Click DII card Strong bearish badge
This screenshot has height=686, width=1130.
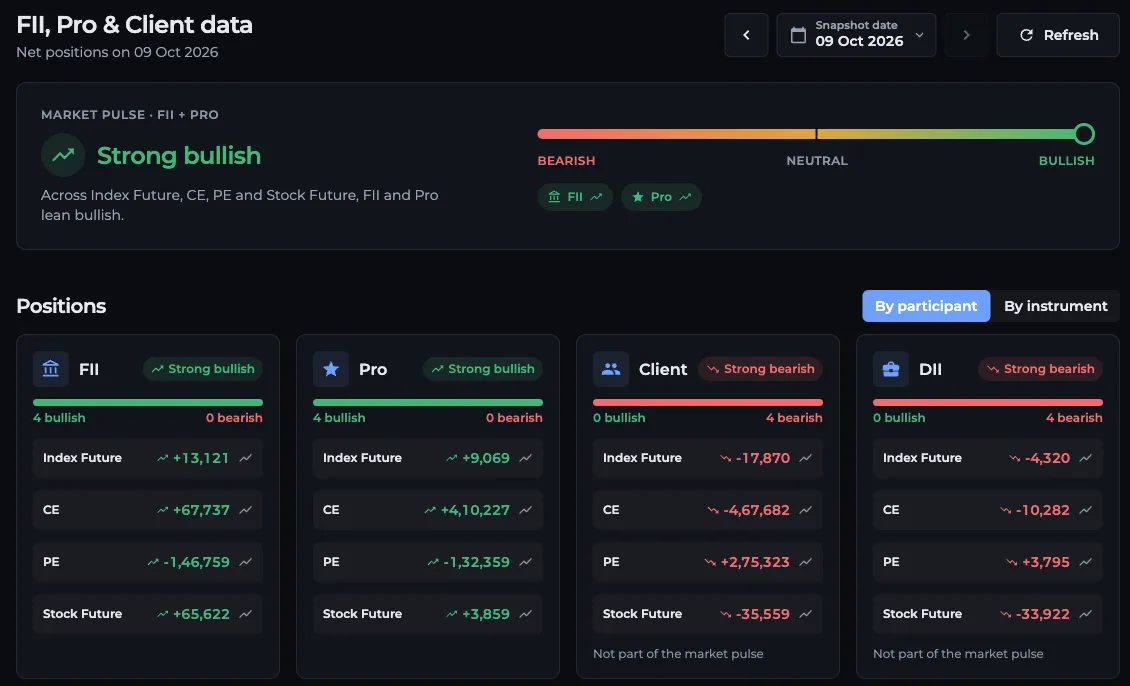click(1041, 369)
